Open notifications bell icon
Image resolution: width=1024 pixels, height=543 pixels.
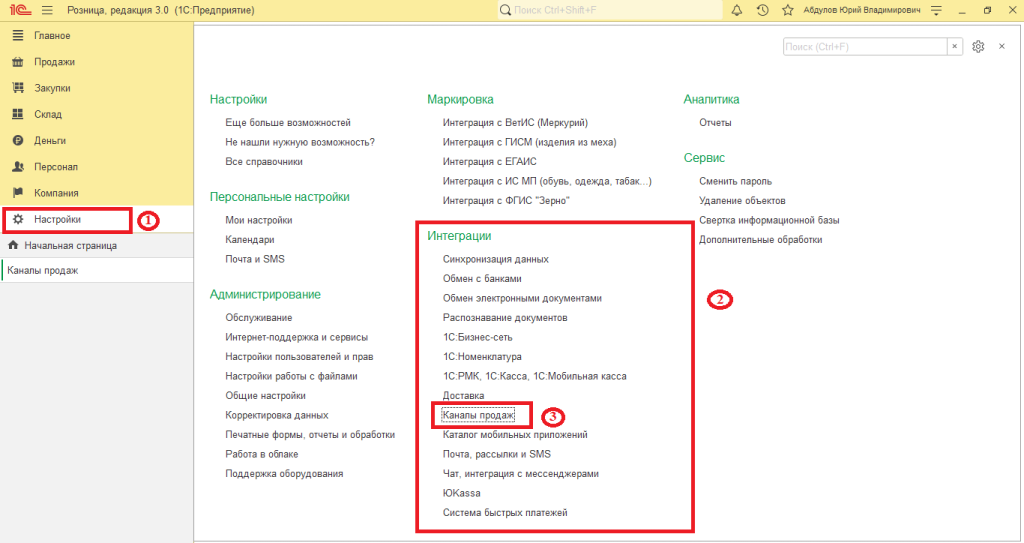pyautogui.click(x=737, y=10)
